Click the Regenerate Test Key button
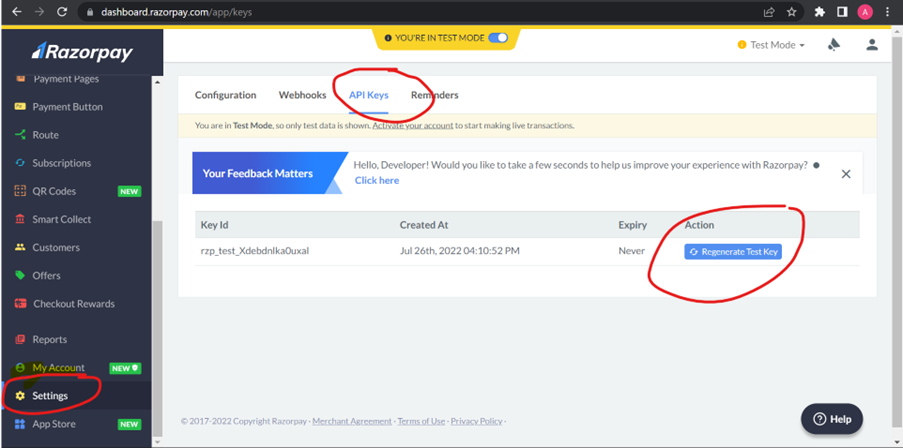Viewport: 903px width, 448px height. pos(733,252)
